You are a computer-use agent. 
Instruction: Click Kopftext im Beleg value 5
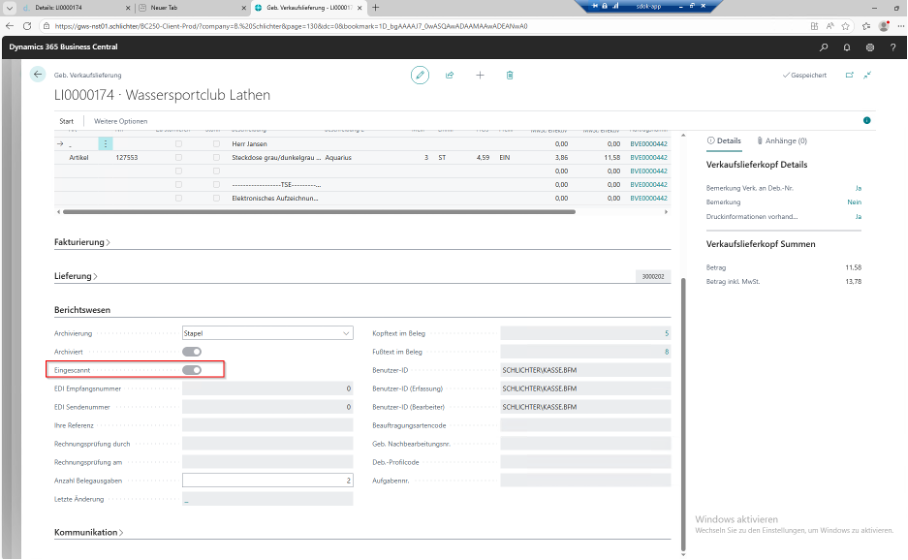[x=585, y=333]
